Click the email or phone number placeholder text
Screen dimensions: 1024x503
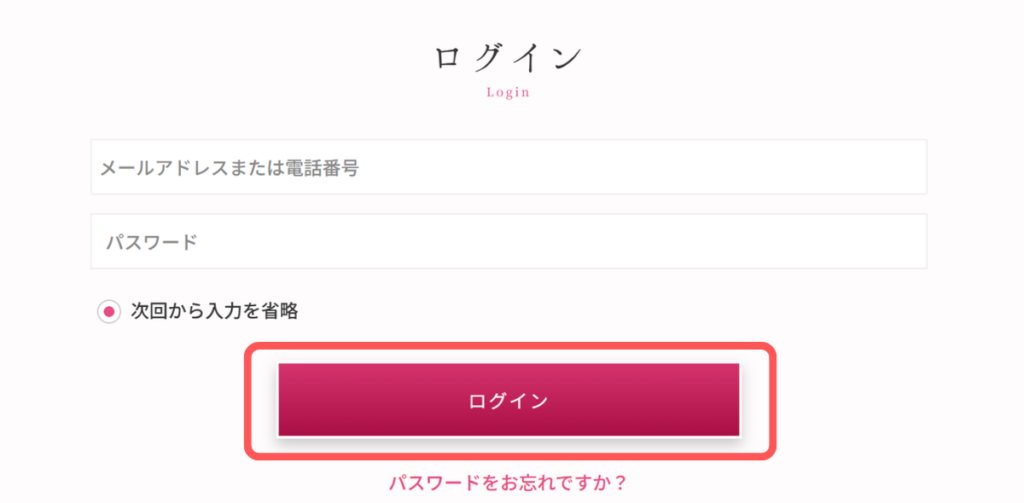coord(229,168)
